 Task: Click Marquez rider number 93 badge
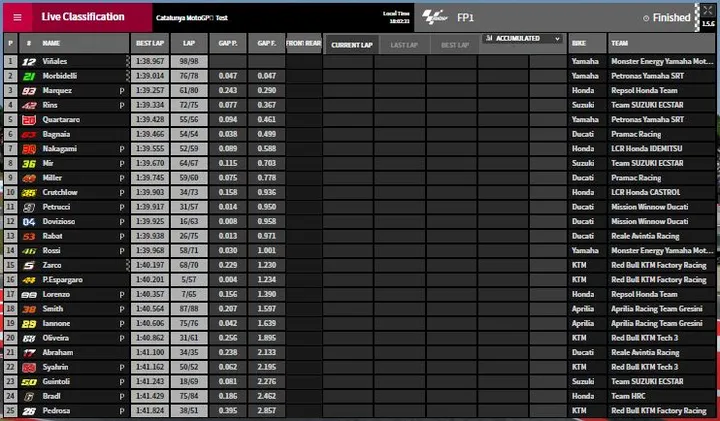[29, 91]
